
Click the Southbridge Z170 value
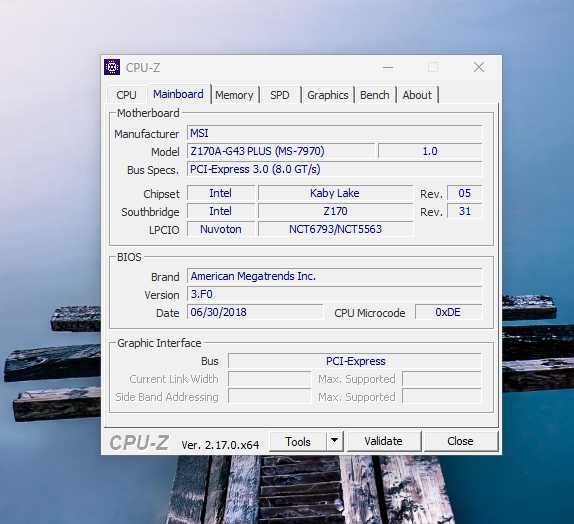tap(335, 211)
